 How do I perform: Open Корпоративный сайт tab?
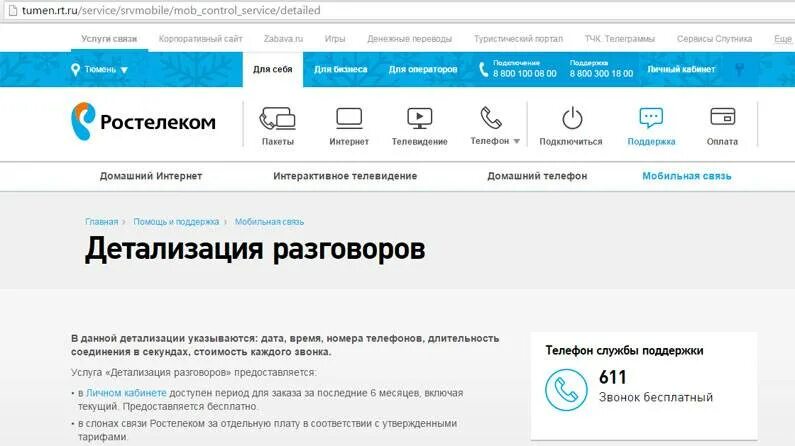[201, 39]
